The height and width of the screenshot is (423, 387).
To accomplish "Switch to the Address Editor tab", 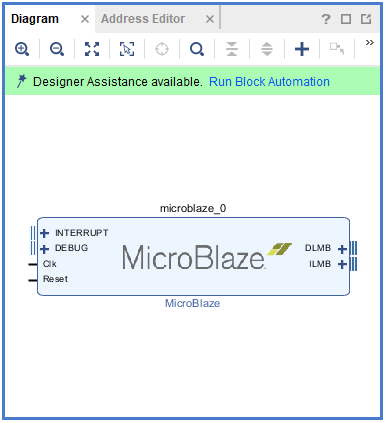I will [143, 19].
